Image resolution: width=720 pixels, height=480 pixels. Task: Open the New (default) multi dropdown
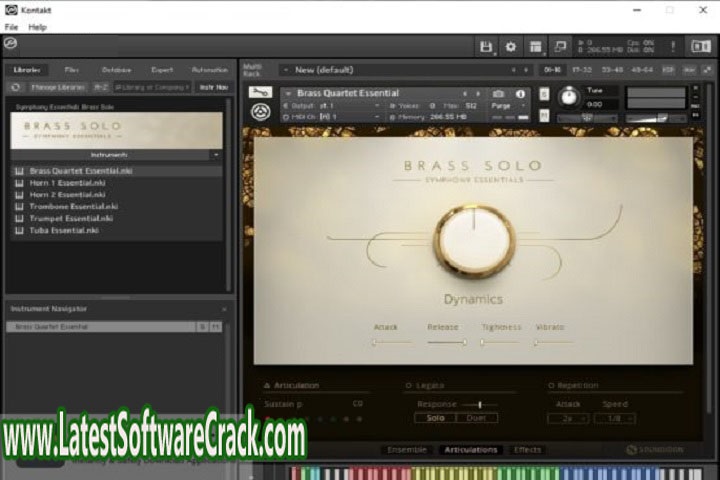pyautogui.click(x=286, y=70)
